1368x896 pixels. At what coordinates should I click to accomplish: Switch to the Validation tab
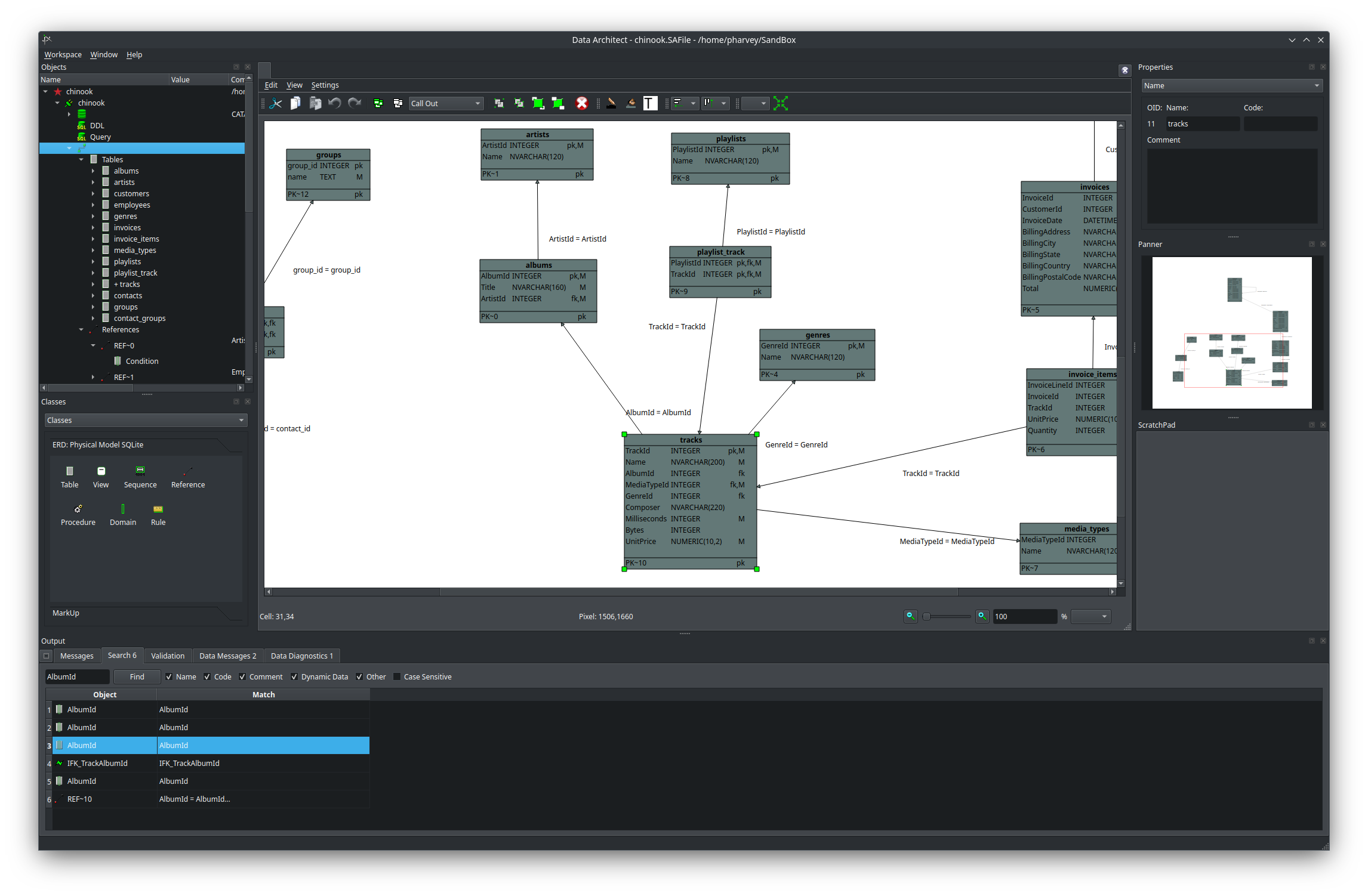[168, 656]
